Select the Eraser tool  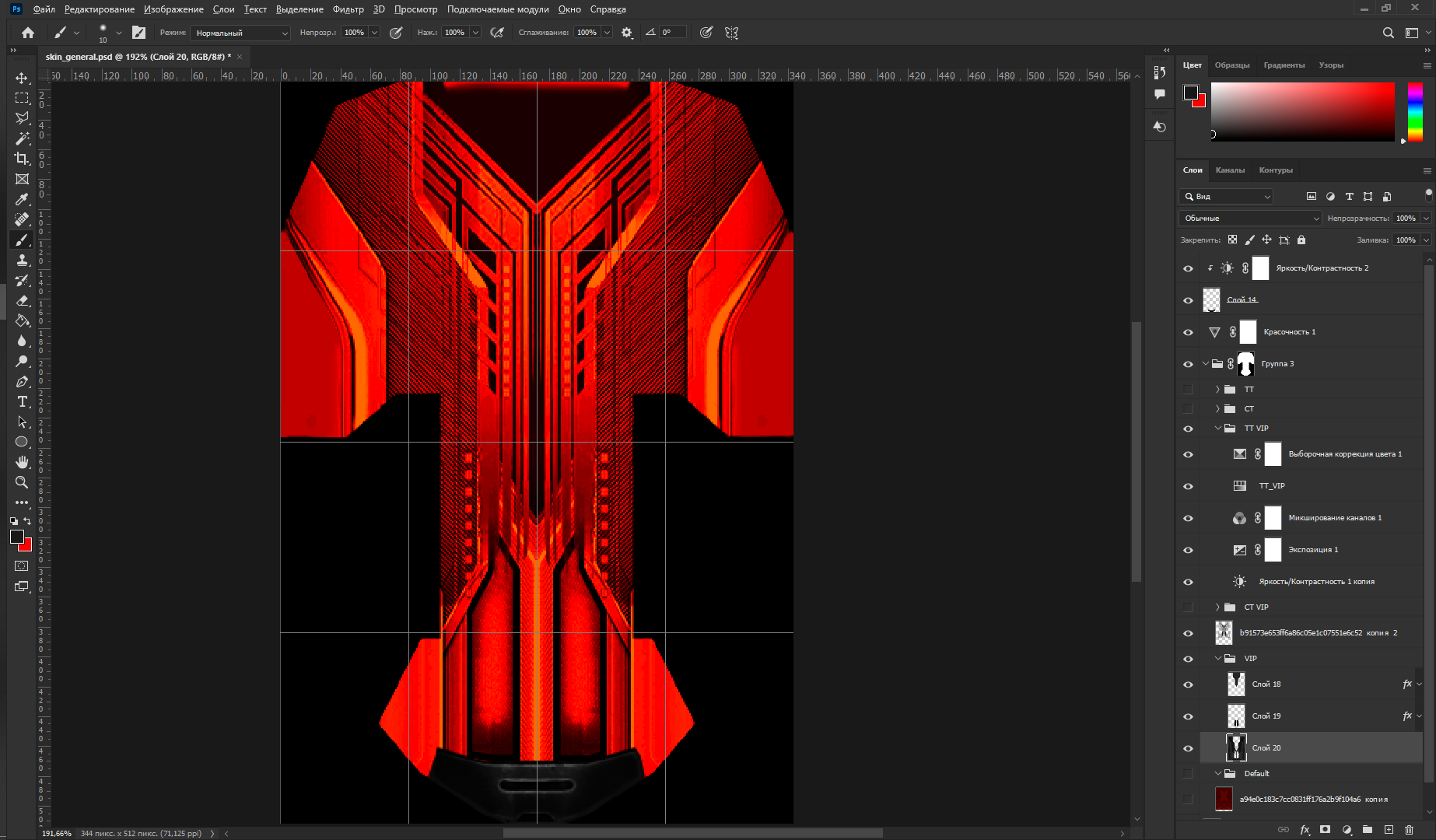coord(22,300)
